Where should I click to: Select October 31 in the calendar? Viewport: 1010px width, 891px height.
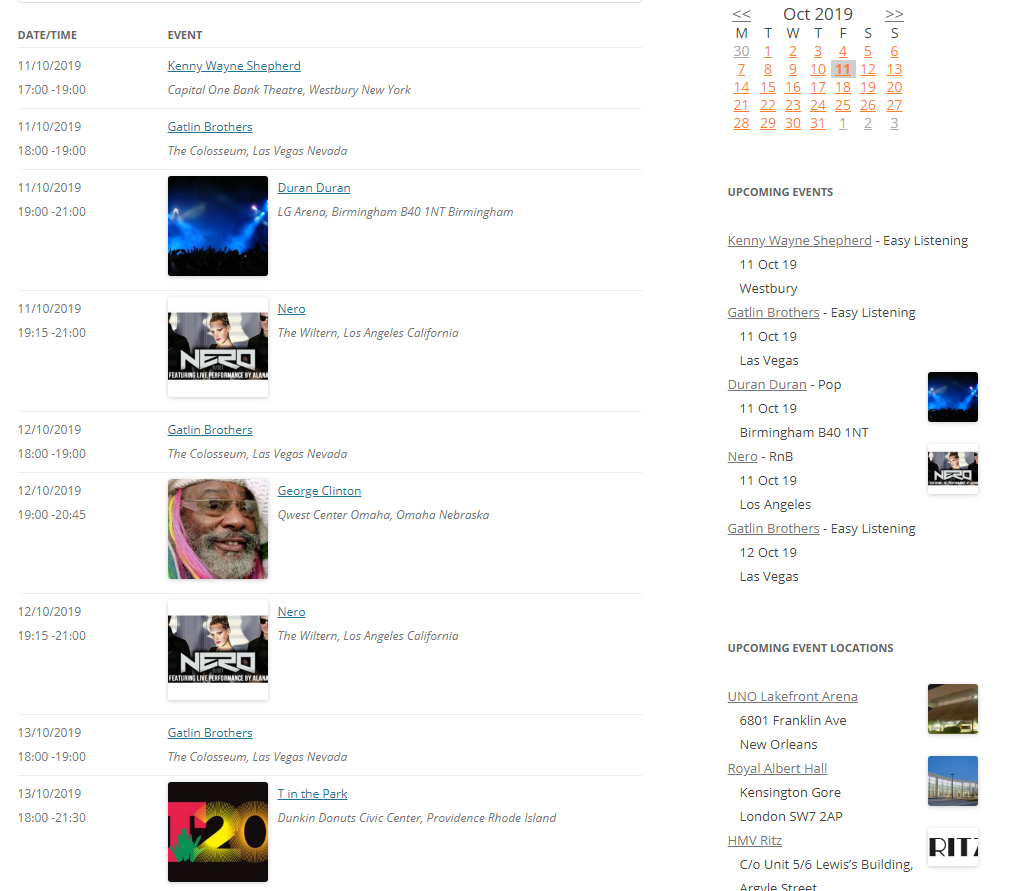pos(817,124)
